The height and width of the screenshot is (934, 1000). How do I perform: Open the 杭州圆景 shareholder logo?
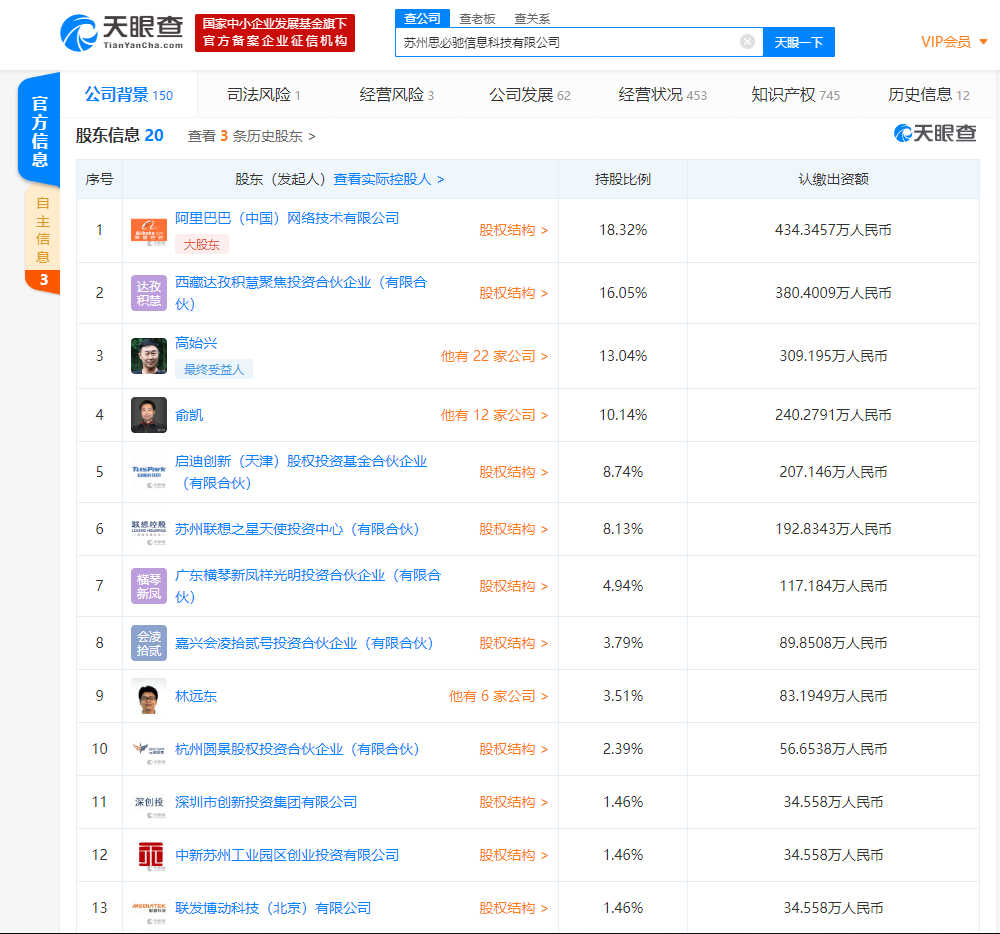tap(149, 749)
